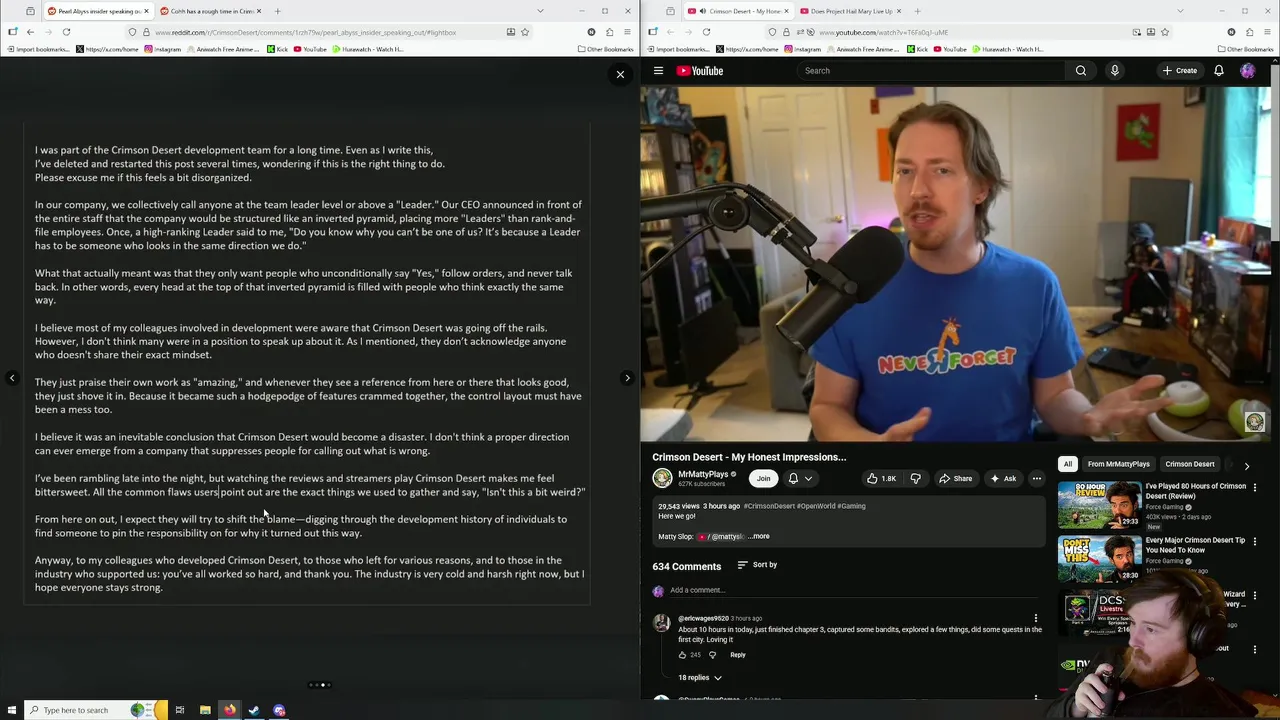Image resolution: width=1280 pixels, height=720 pixels.
Task: Share the Crimson Desert video
Action: point(955,478)
